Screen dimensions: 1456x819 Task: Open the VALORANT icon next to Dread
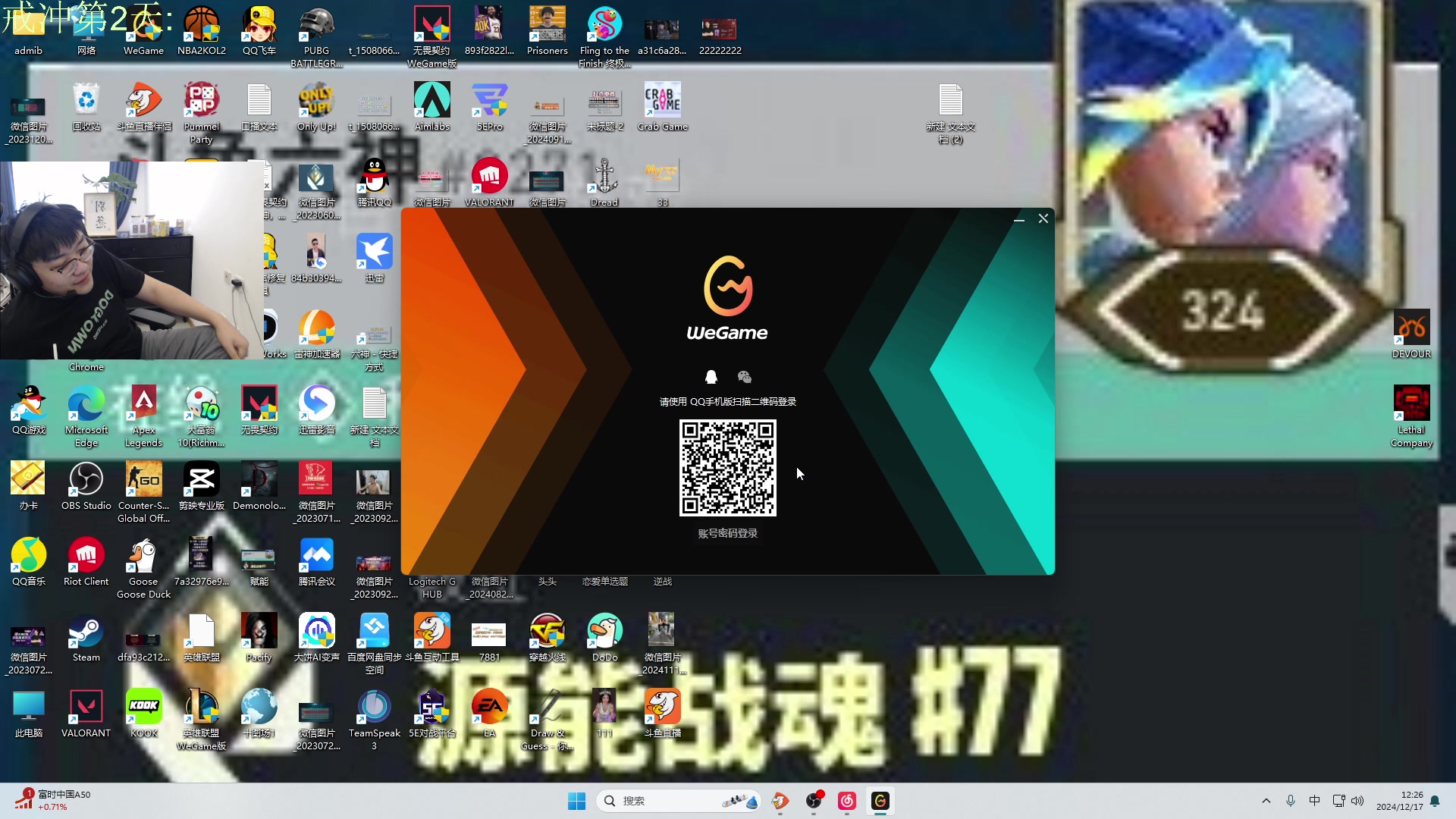pos(490,184)
